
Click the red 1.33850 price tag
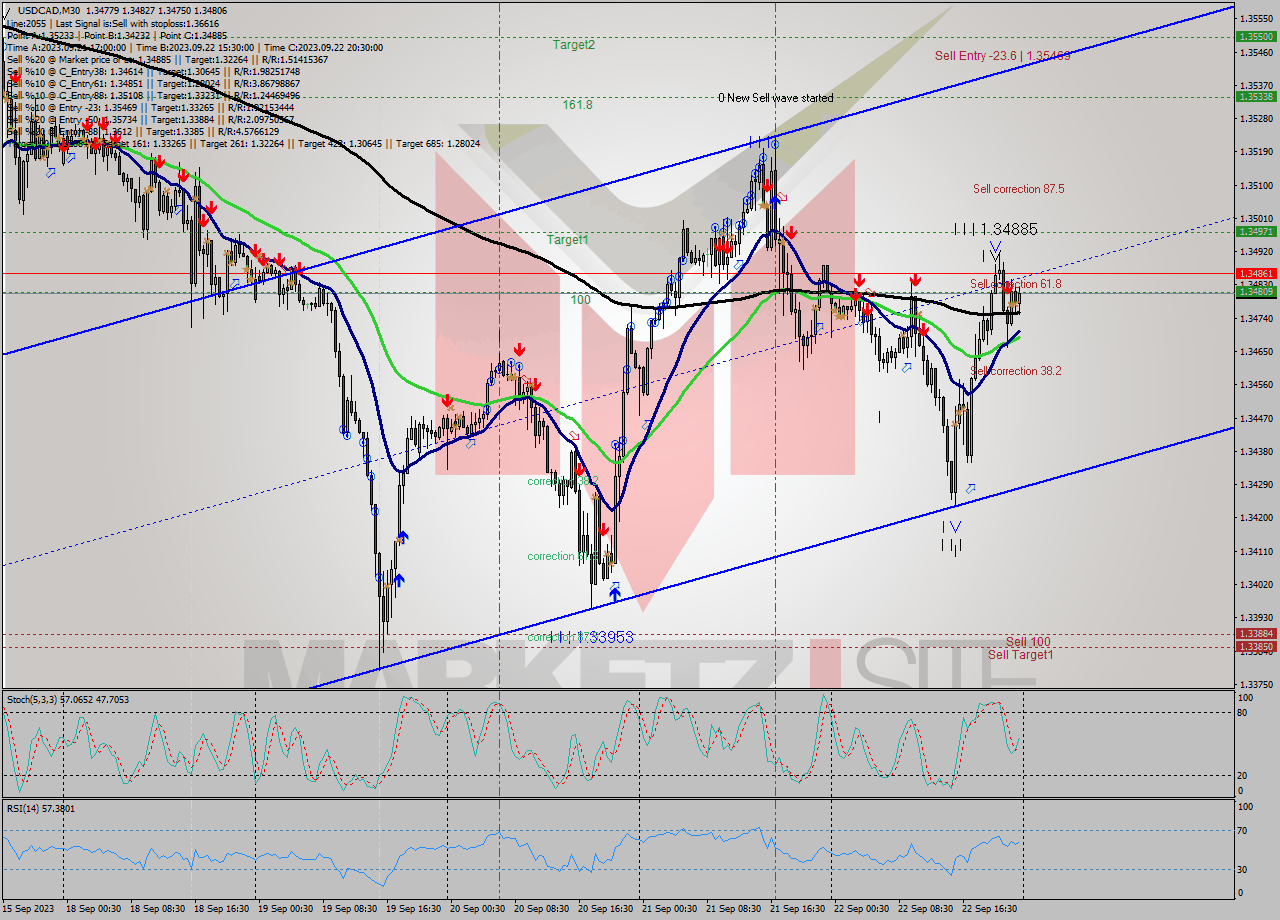[x=1255, y=647]
